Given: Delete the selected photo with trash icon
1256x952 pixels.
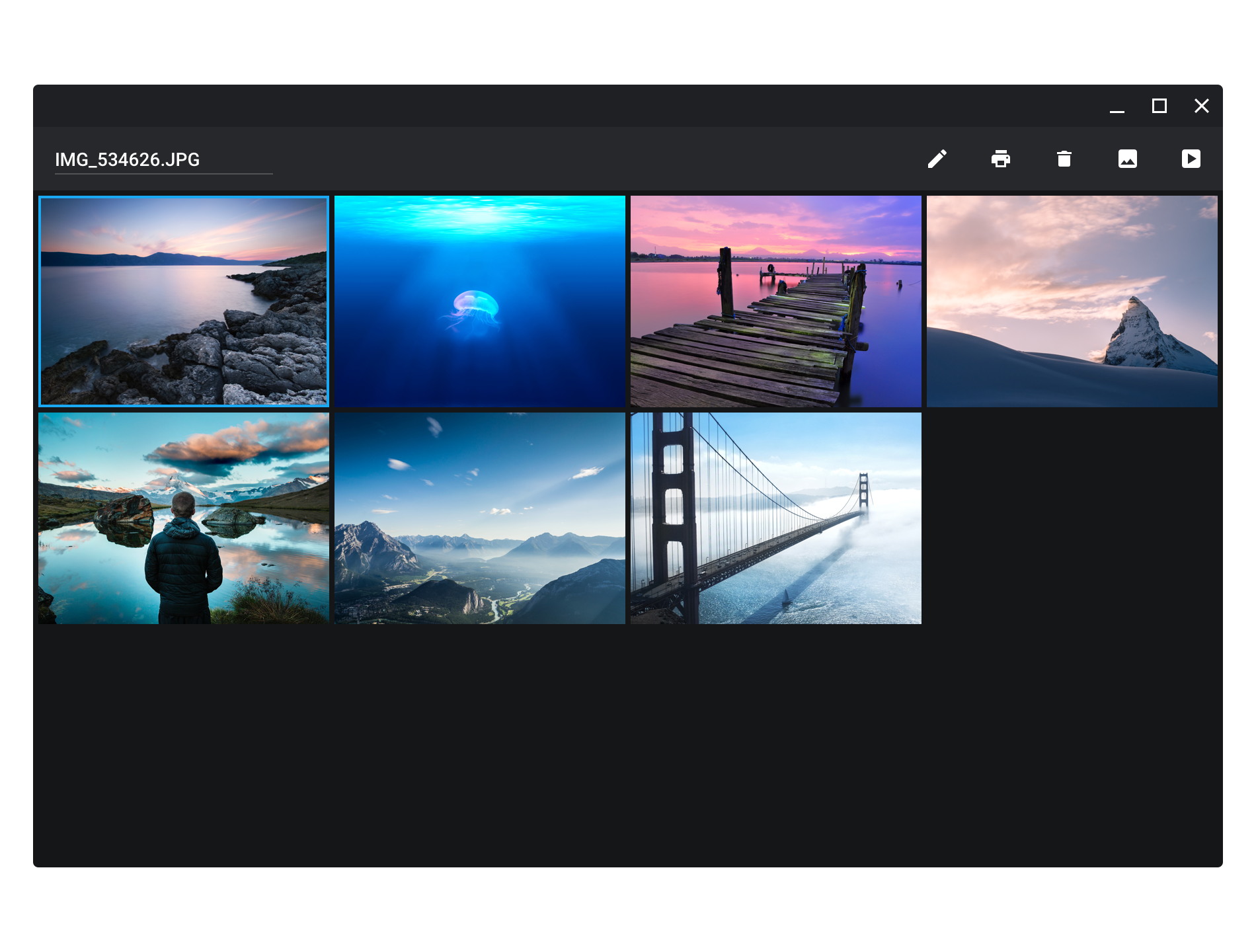Looking at the screenshot, I should (1064, 159).
